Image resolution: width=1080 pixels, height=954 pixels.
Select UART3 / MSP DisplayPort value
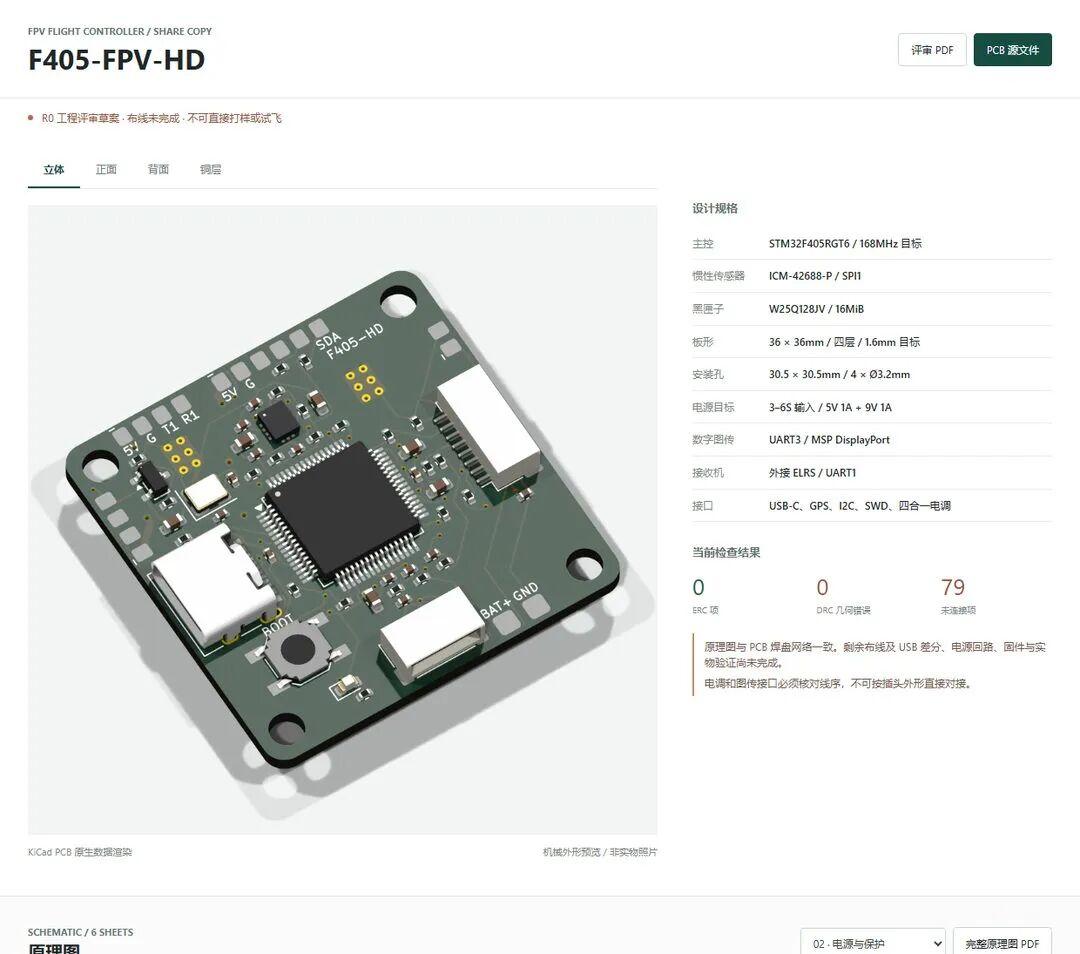coord(829,439)
